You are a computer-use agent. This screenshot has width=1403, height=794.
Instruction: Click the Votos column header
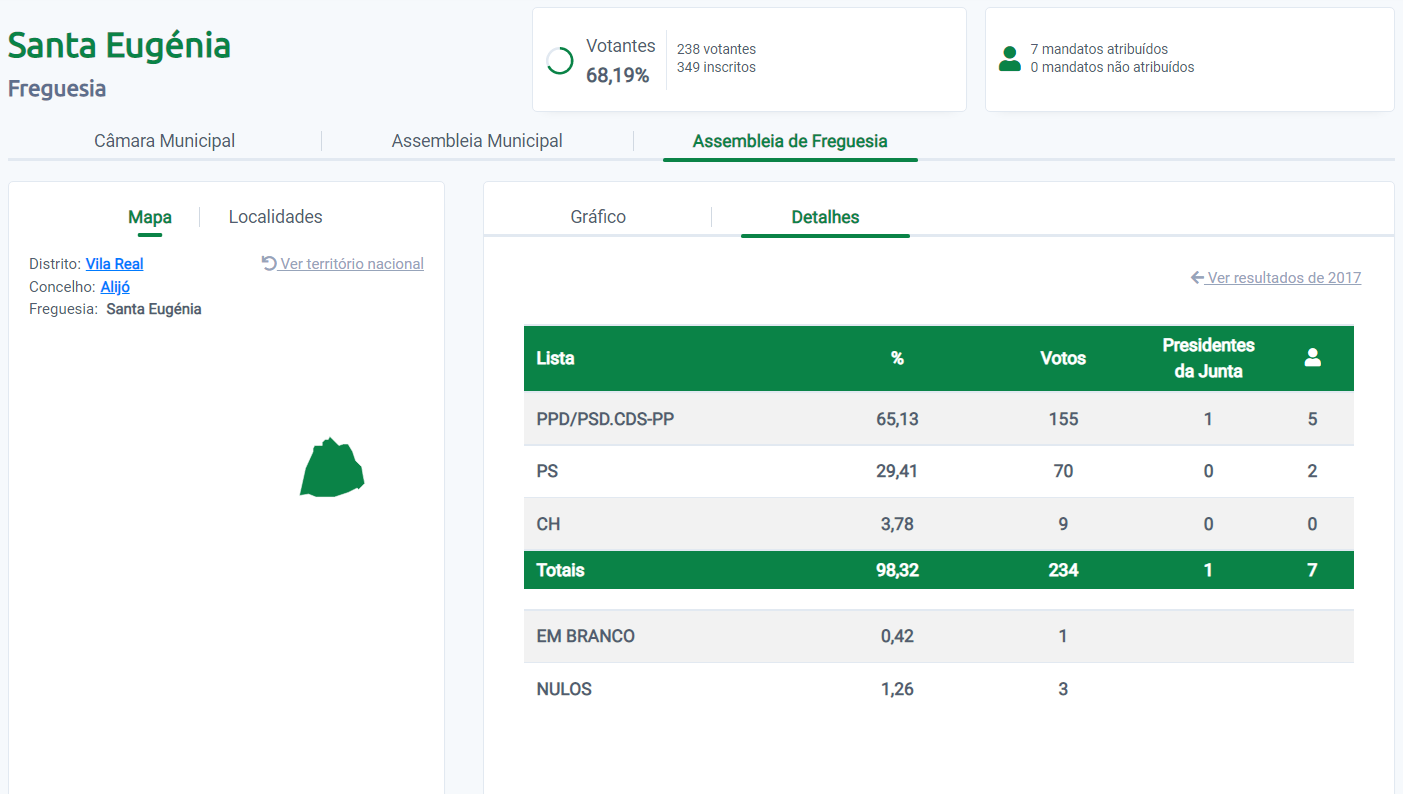click(1062, 358)
